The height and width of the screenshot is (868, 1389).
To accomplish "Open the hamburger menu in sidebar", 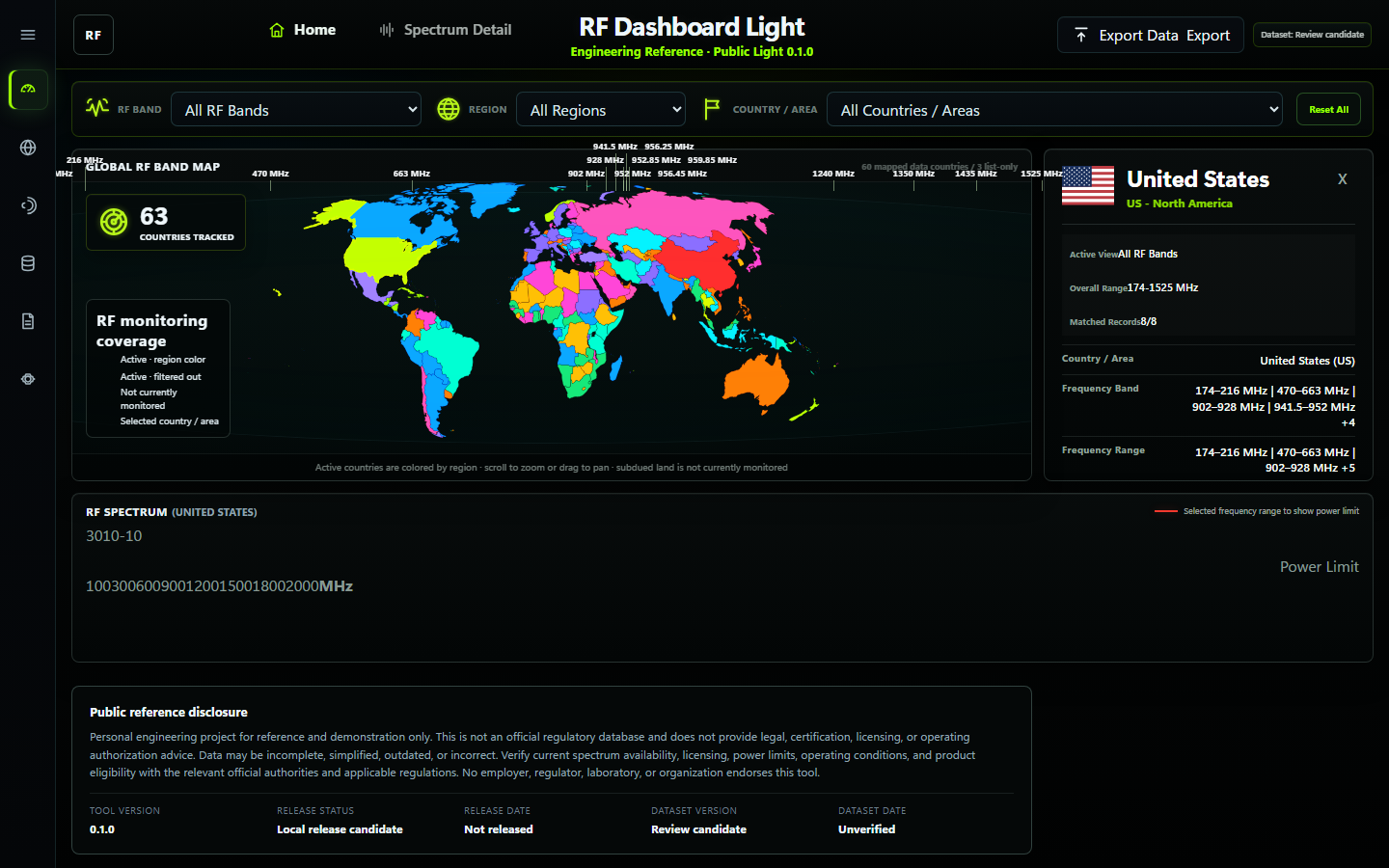I will [x=28, y=35].
